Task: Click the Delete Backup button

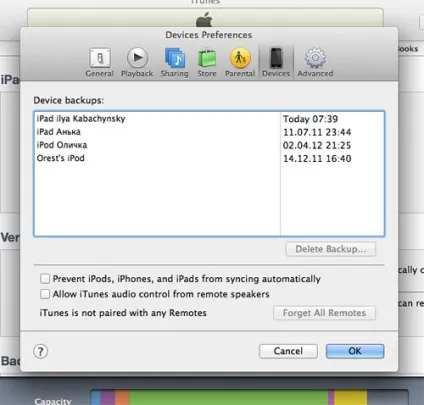Action: (x=331, y=249)
